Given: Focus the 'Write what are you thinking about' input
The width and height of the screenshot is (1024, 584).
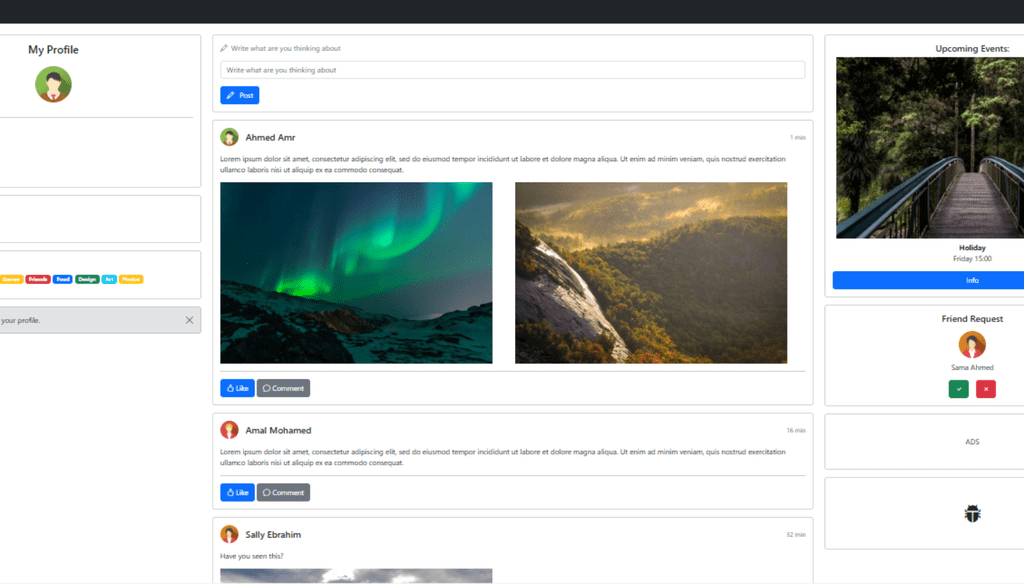Looking at the screenshot, I should 513,70.
